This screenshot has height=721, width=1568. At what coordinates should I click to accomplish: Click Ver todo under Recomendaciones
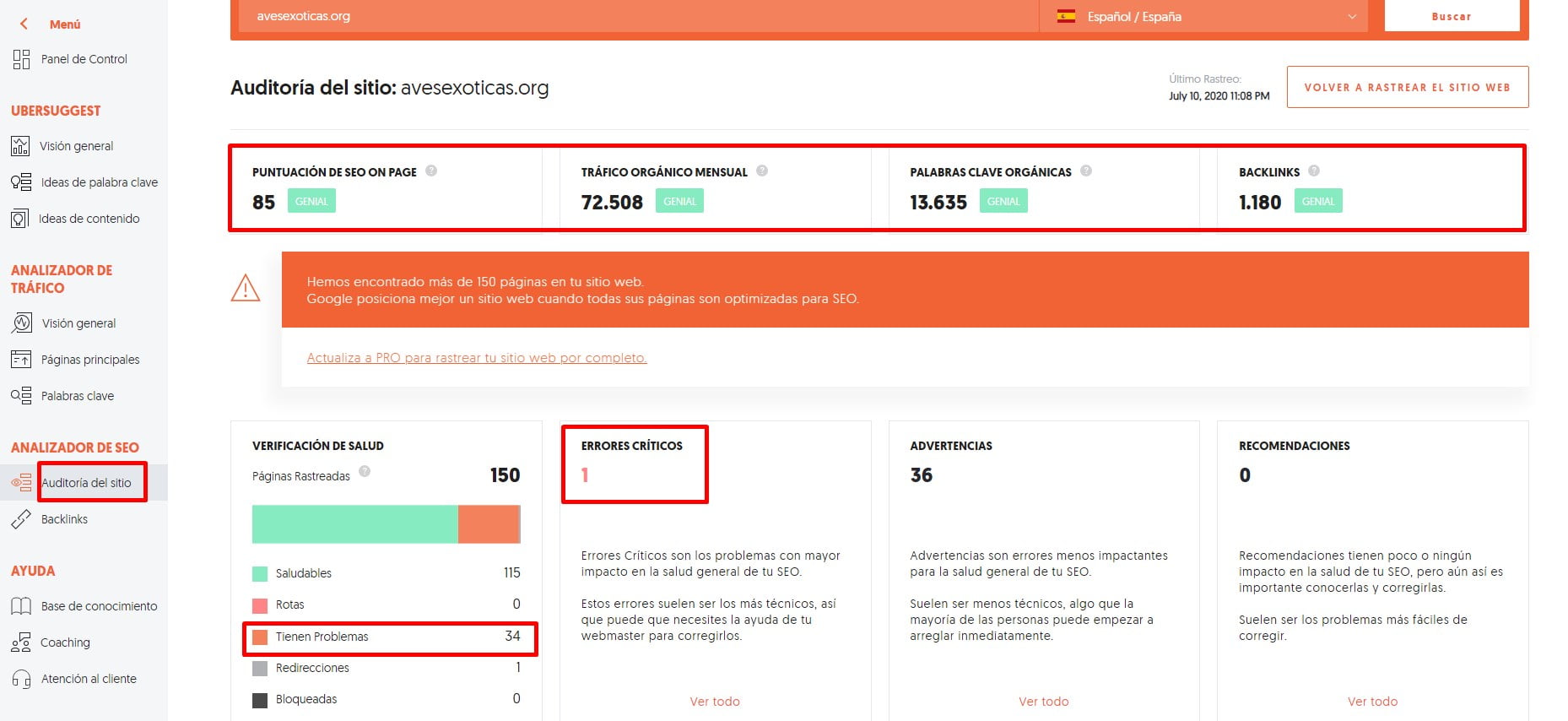[x=1373, y=702]
